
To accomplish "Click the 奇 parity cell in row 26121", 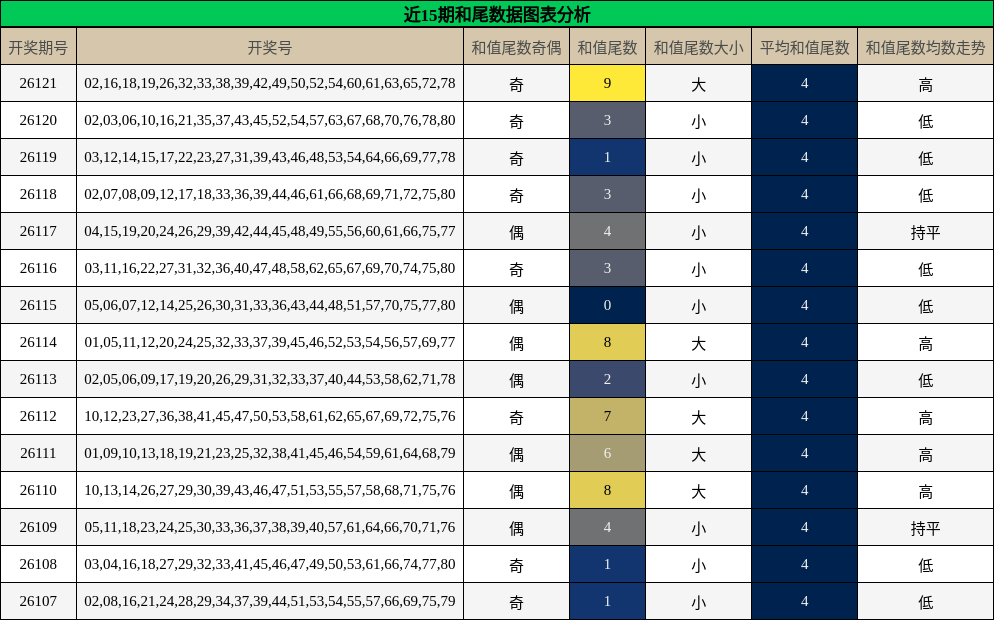I will tap(516, 84).
